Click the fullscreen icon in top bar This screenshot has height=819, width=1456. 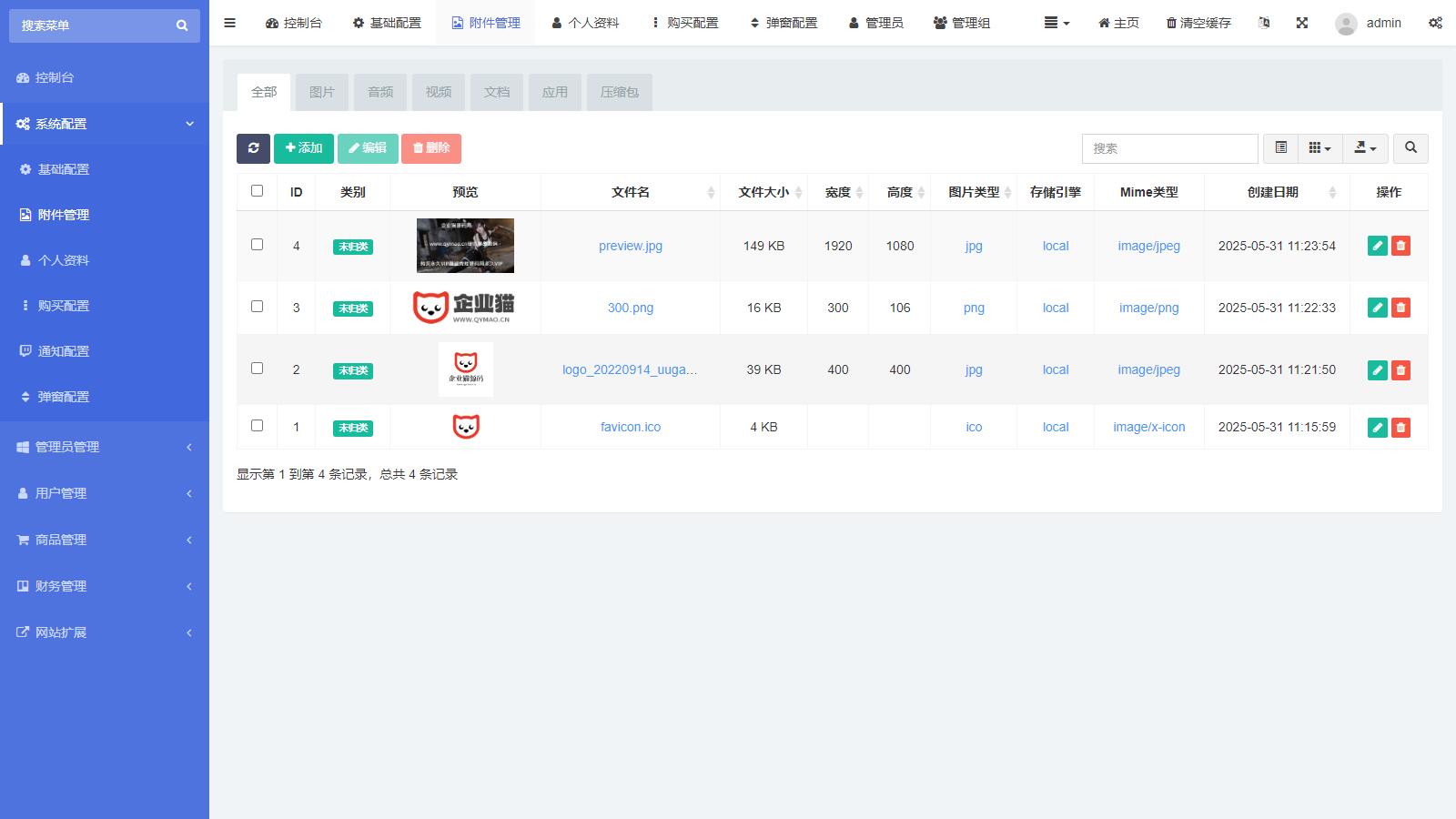(1302, 23)
